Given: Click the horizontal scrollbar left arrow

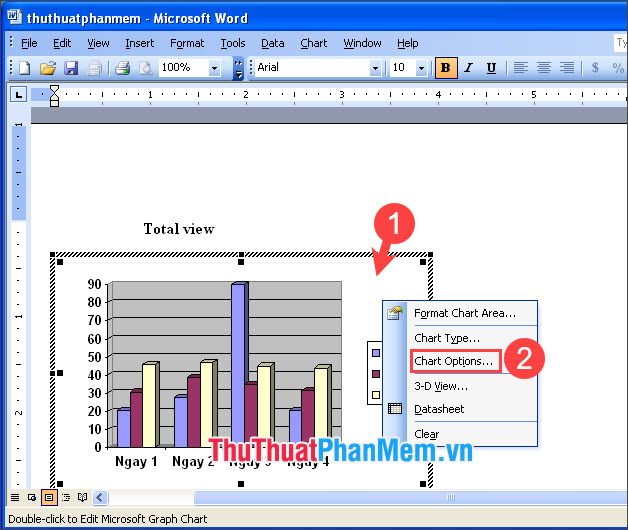Looking at the screenshot, I should pos(100,497).
